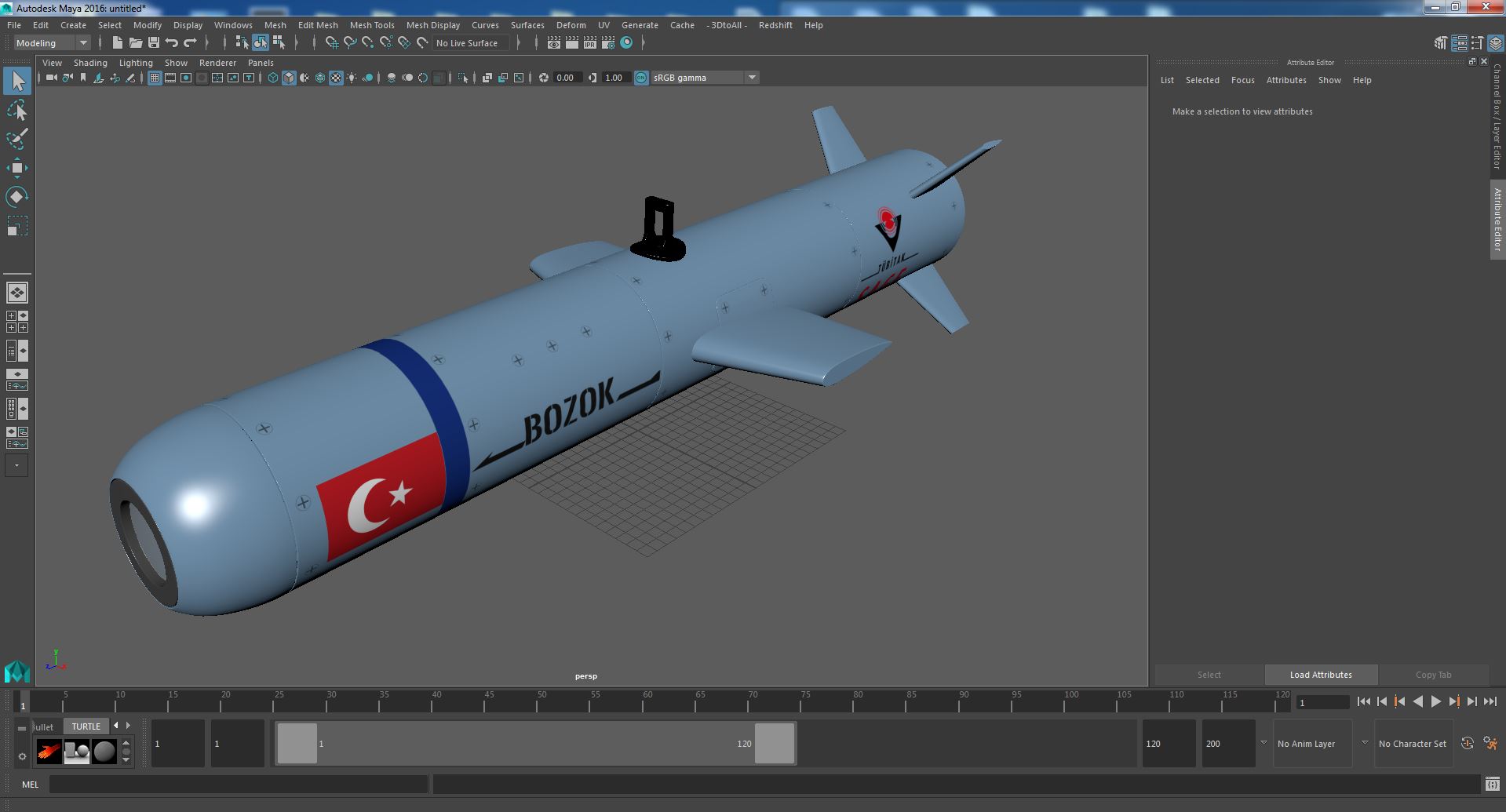Redo the last action

[190, 43]
